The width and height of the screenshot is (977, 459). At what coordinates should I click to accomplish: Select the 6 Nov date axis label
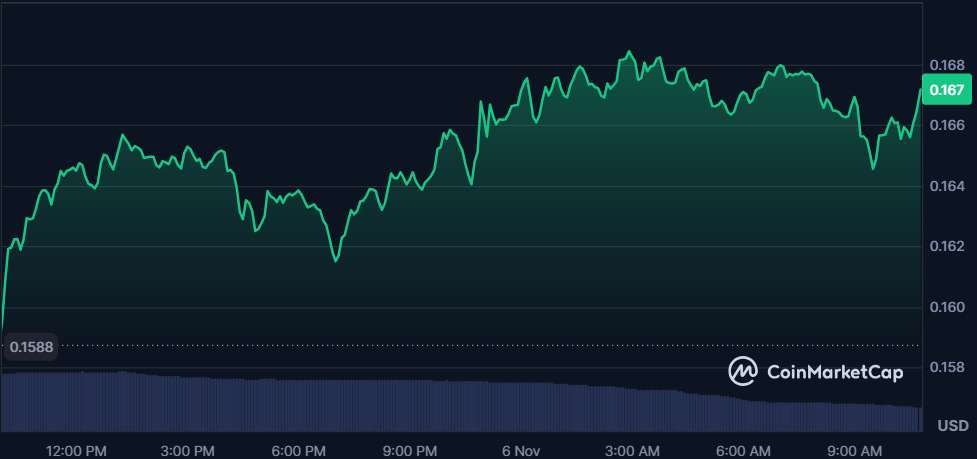(521, 448)
